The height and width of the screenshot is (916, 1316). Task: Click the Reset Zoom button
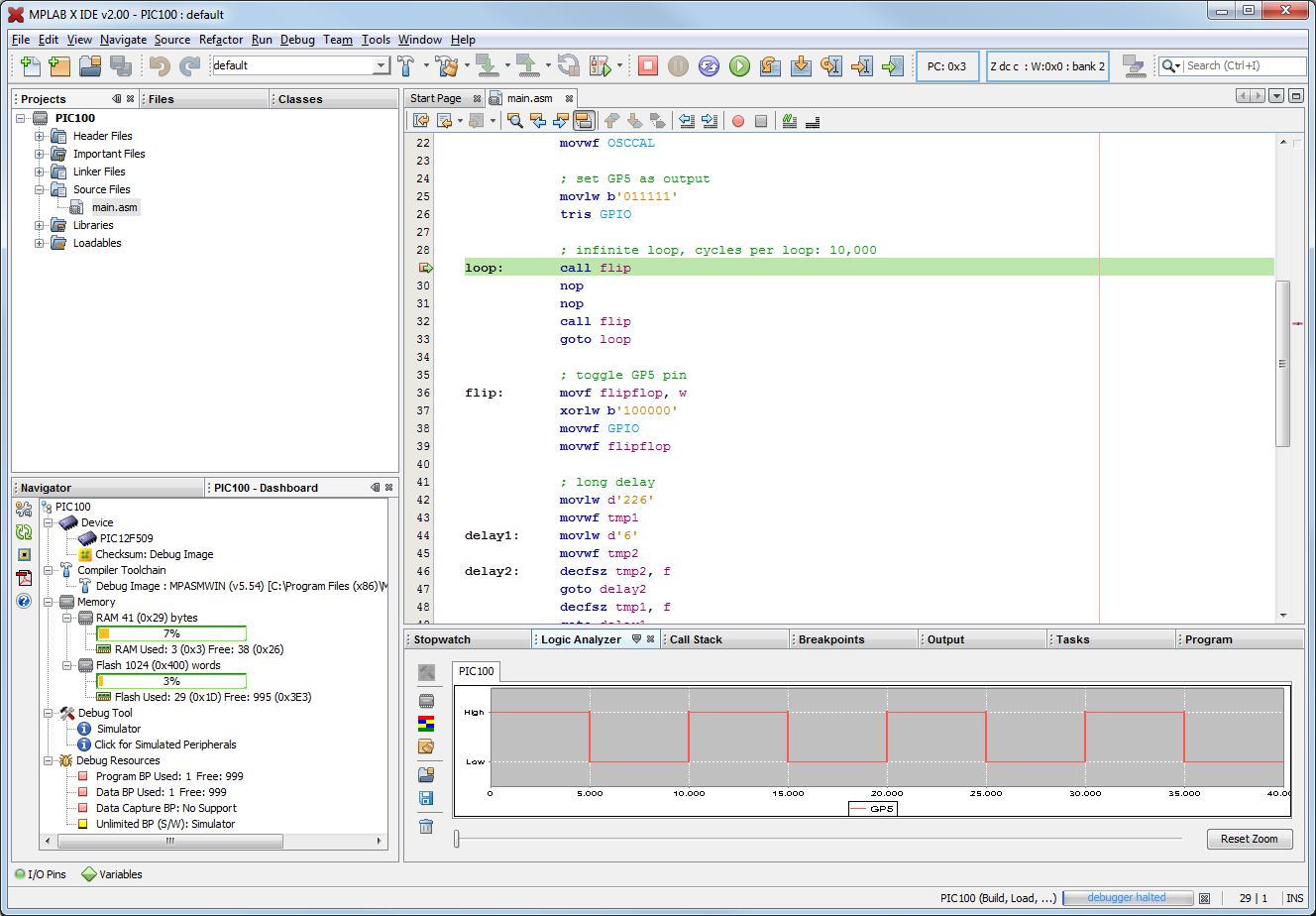(1249, 839)
